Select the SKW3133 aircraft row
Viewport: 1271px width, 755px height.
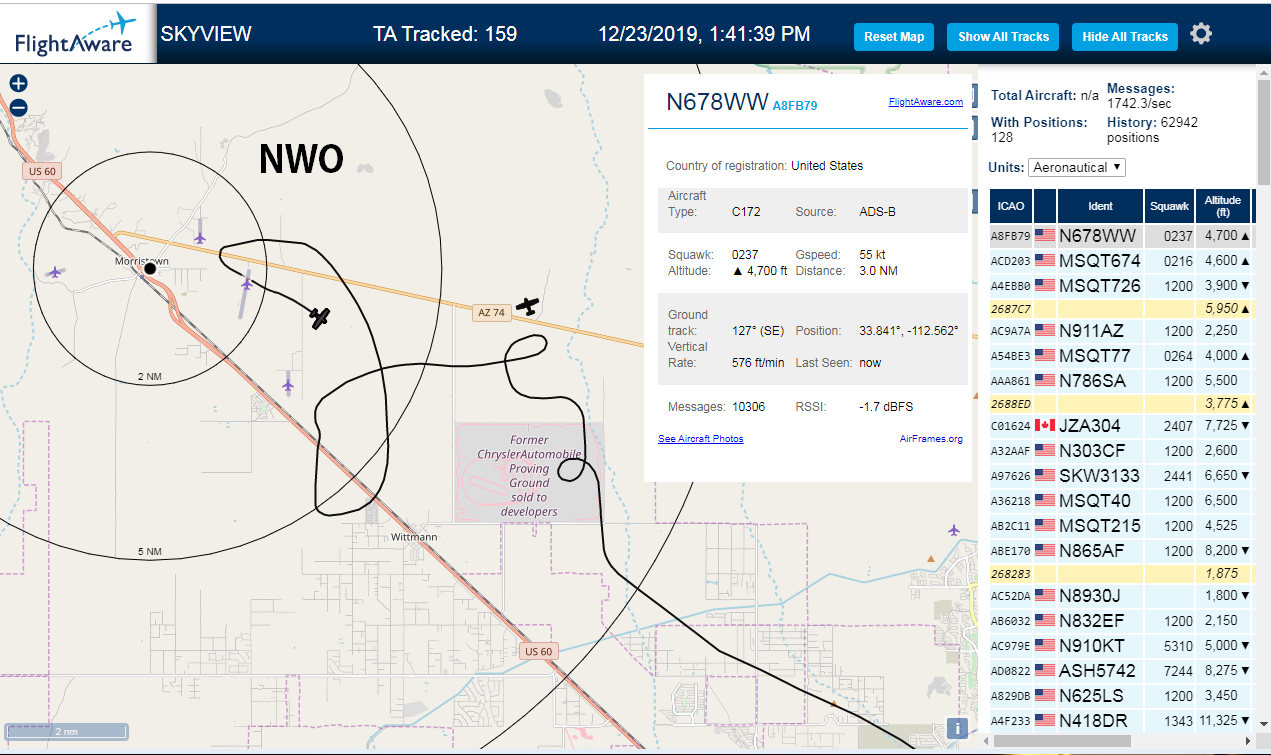click(1120, 476)
